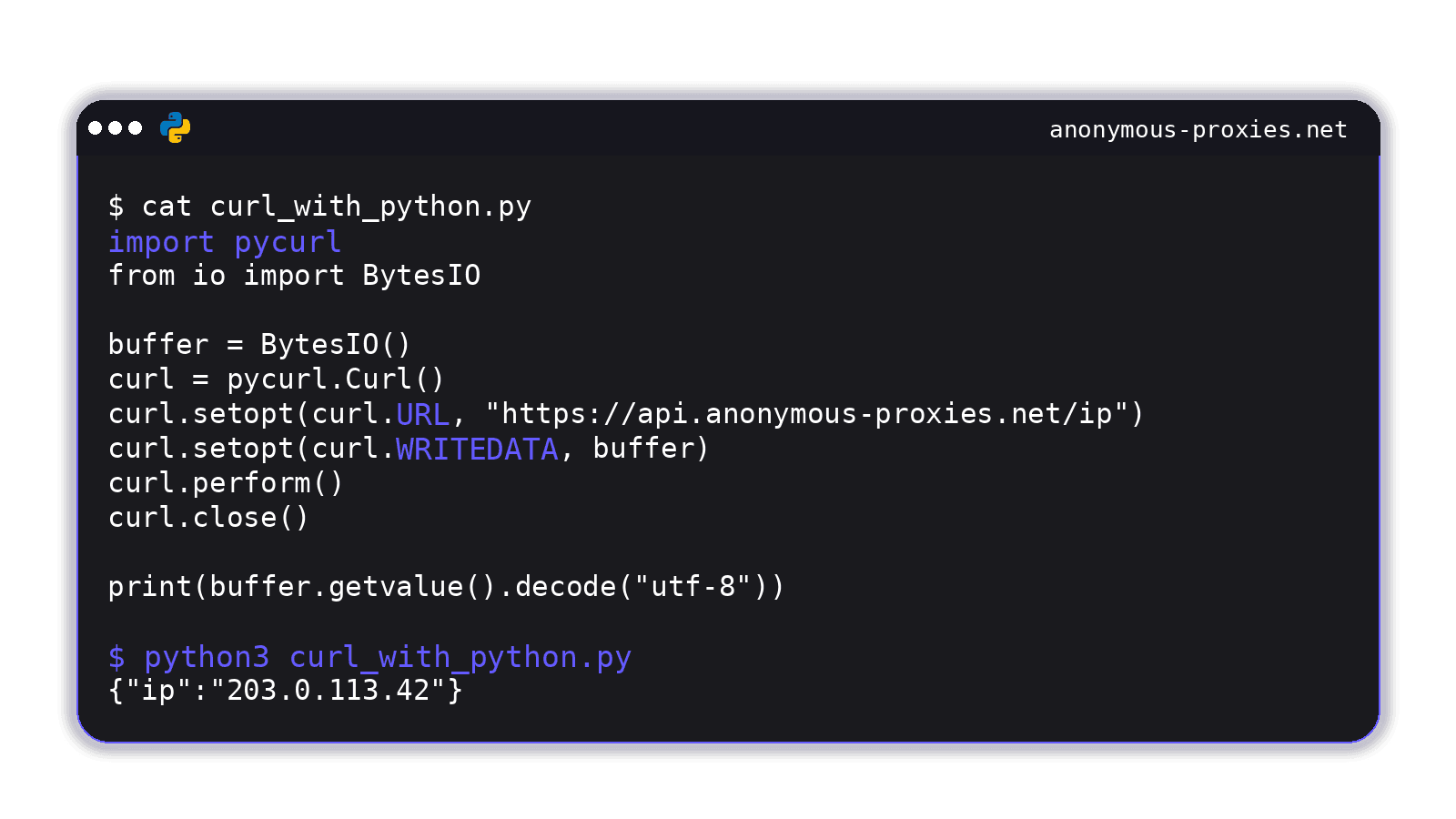
Task: Click the leftmost traffic light dot
Action: [x=96, y=128]
